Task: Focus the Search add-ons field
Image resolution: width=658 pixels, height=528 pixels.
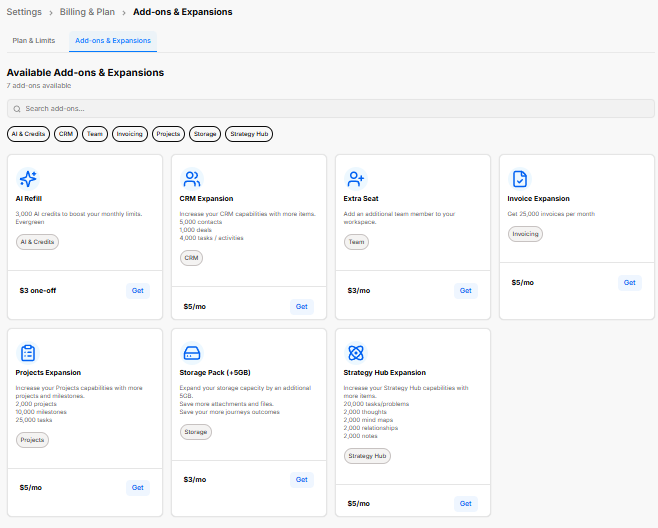Action: click(x=331, y=109)
